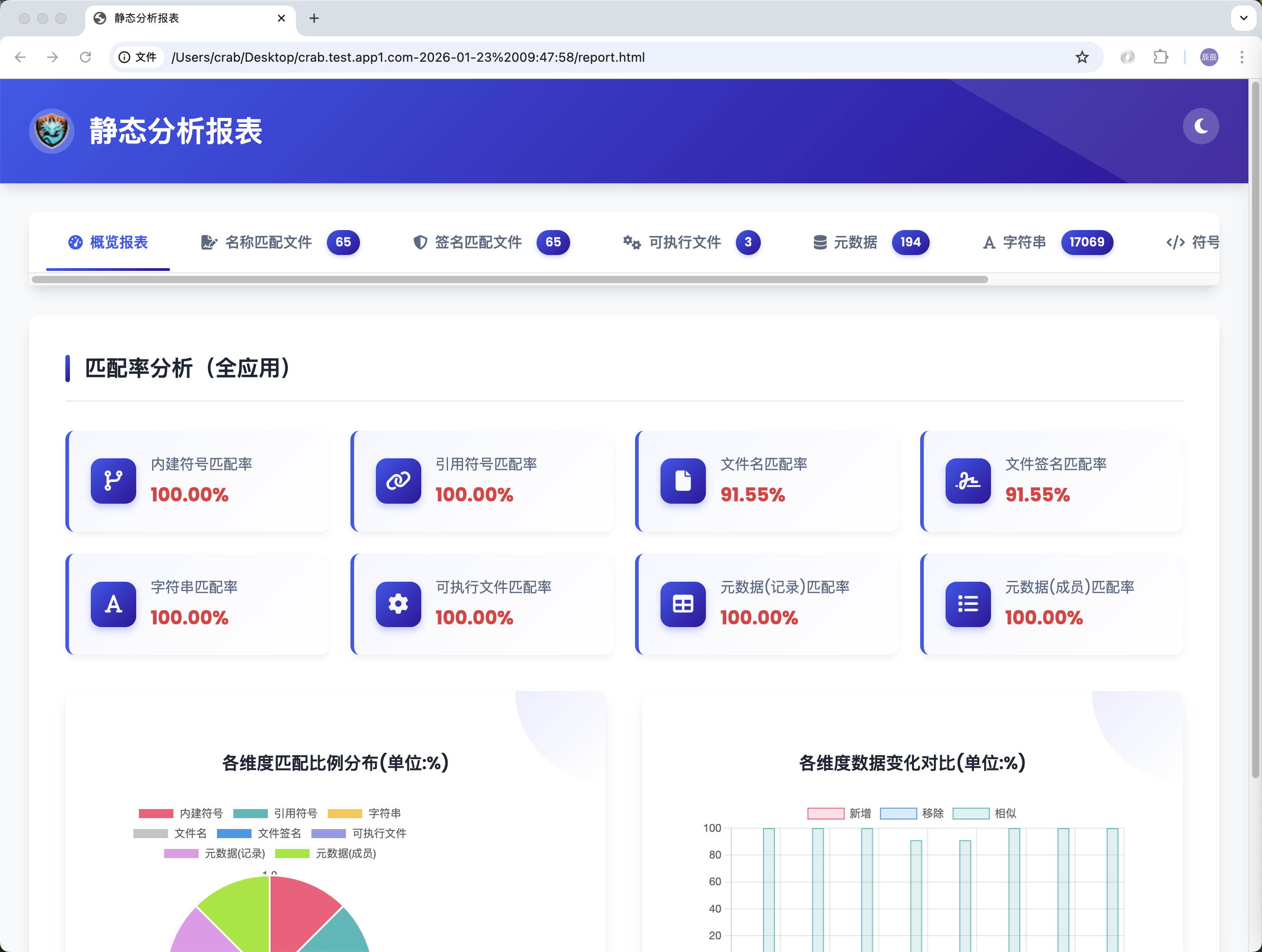Click the table icon of 元数据(记录)匹配率
The width and height of the screenshot is (1262, 952).
(x=683, y=604)
